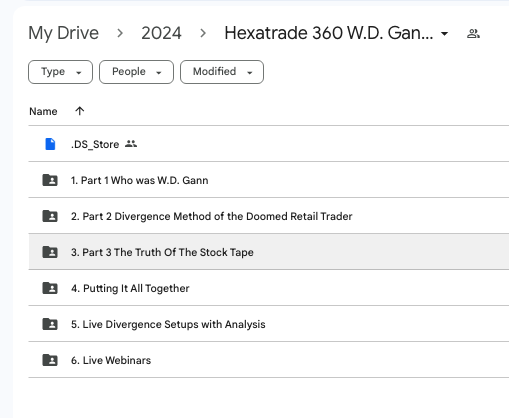Go to the 2024 folder breadcrumb
Image resolution: width=509 pixels, height=418 pixels.
[x=161, y=33]
